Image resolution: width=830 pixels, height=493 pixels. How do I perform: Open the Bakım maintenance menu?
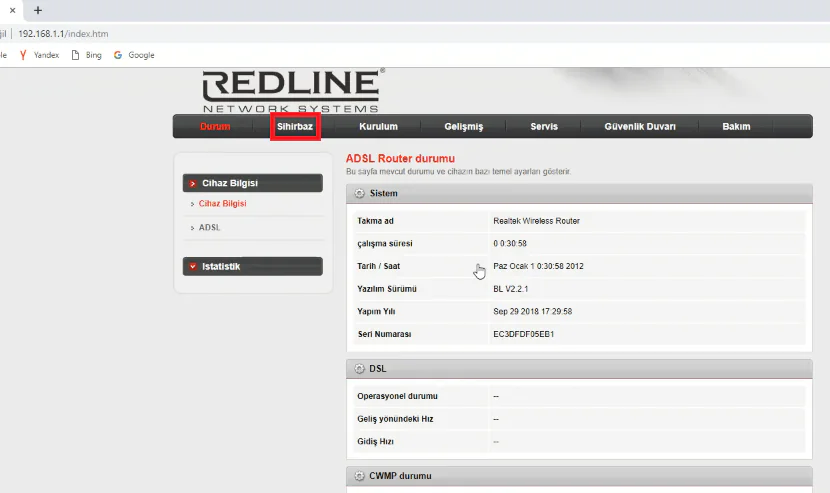(x=736, y=127)
